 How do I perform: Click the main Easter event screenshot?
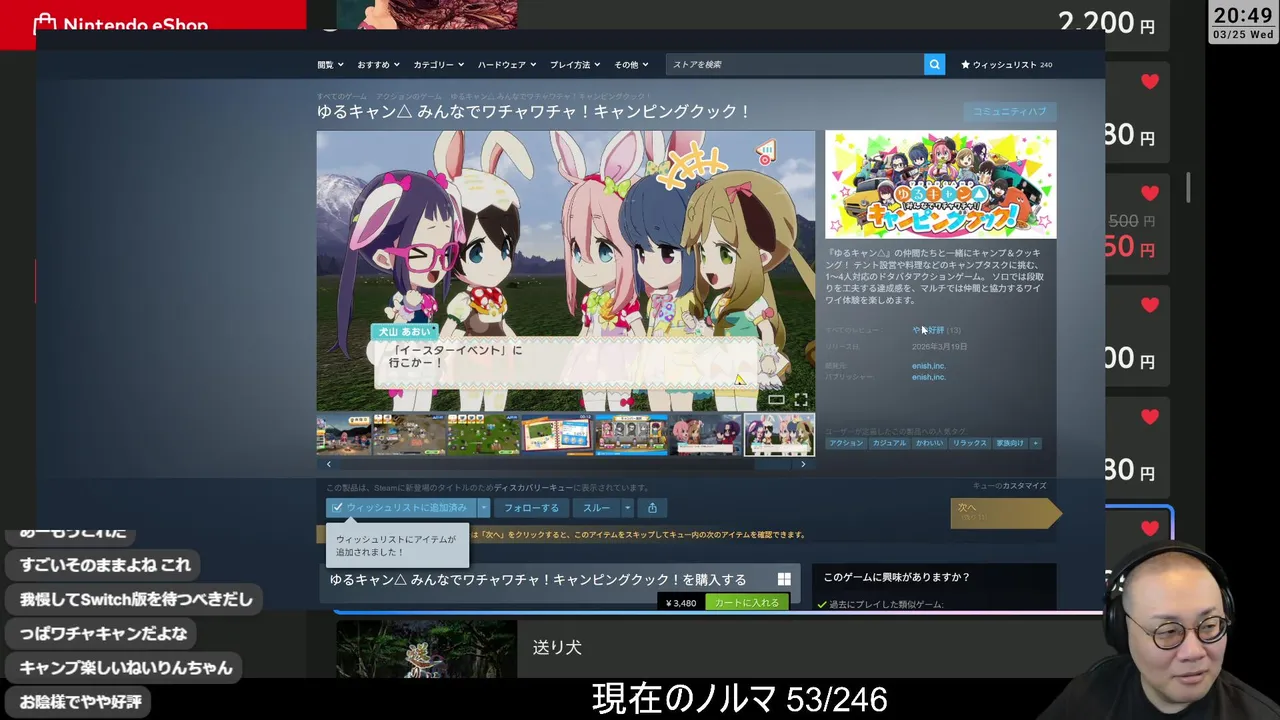pyautogui.click(x=566, y=270)
